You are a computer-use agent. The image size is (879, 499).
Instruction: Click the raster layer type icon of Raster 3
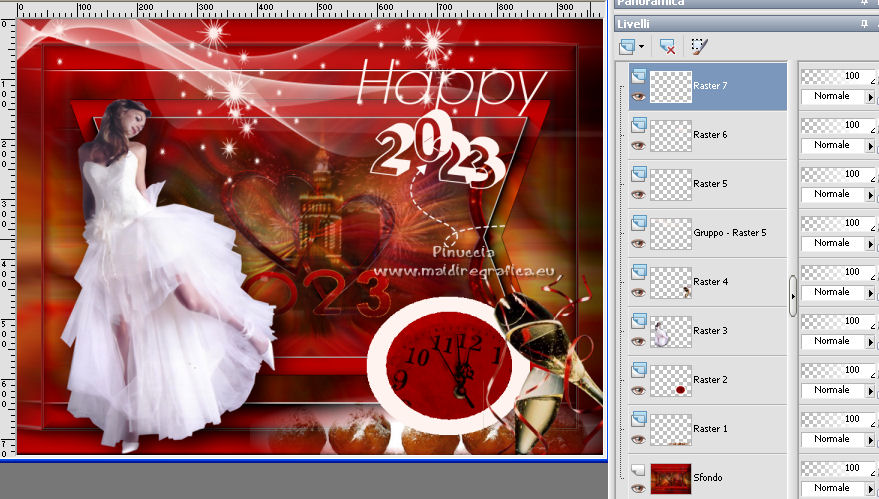[639, 321]
